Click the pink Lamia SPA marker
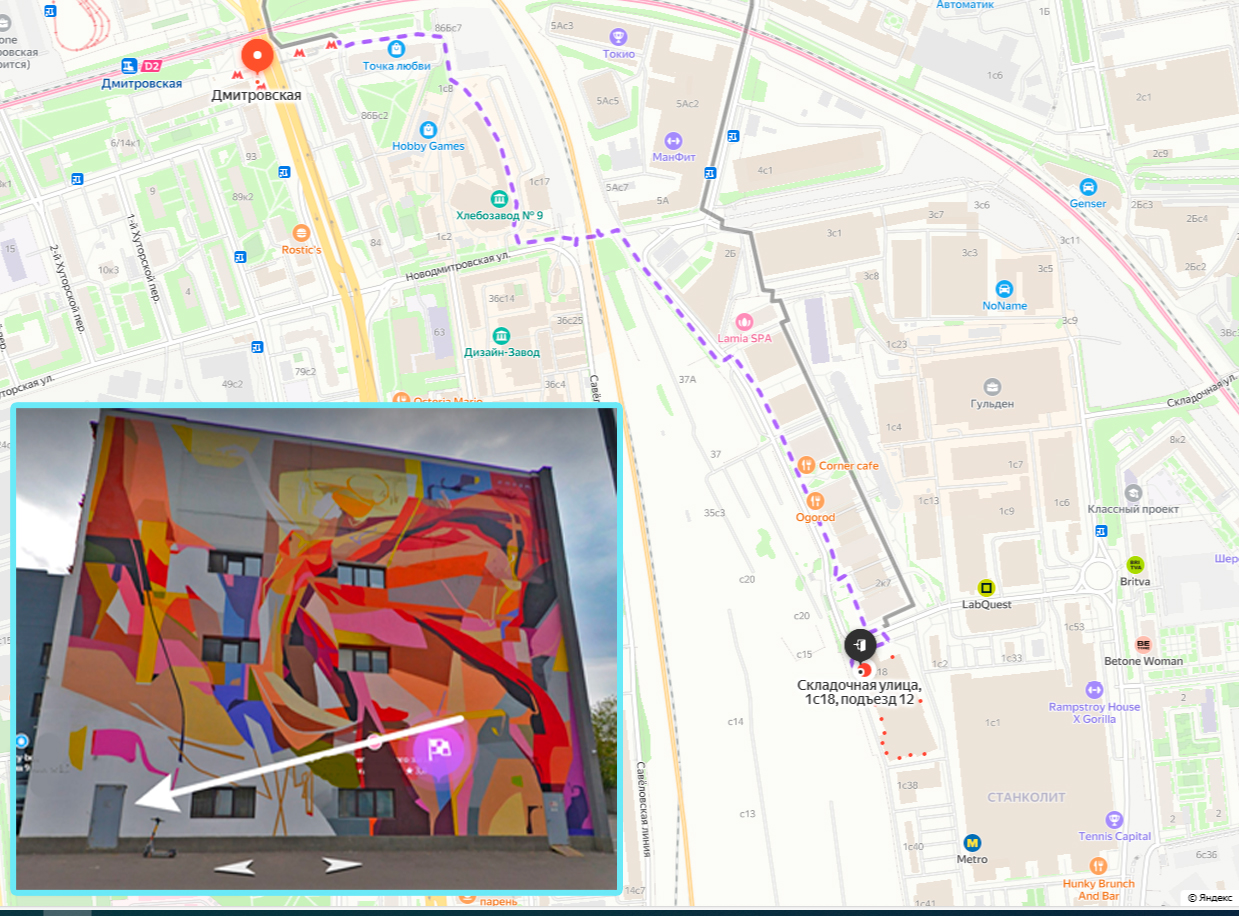1239x916 pixels. coord(743,322)
